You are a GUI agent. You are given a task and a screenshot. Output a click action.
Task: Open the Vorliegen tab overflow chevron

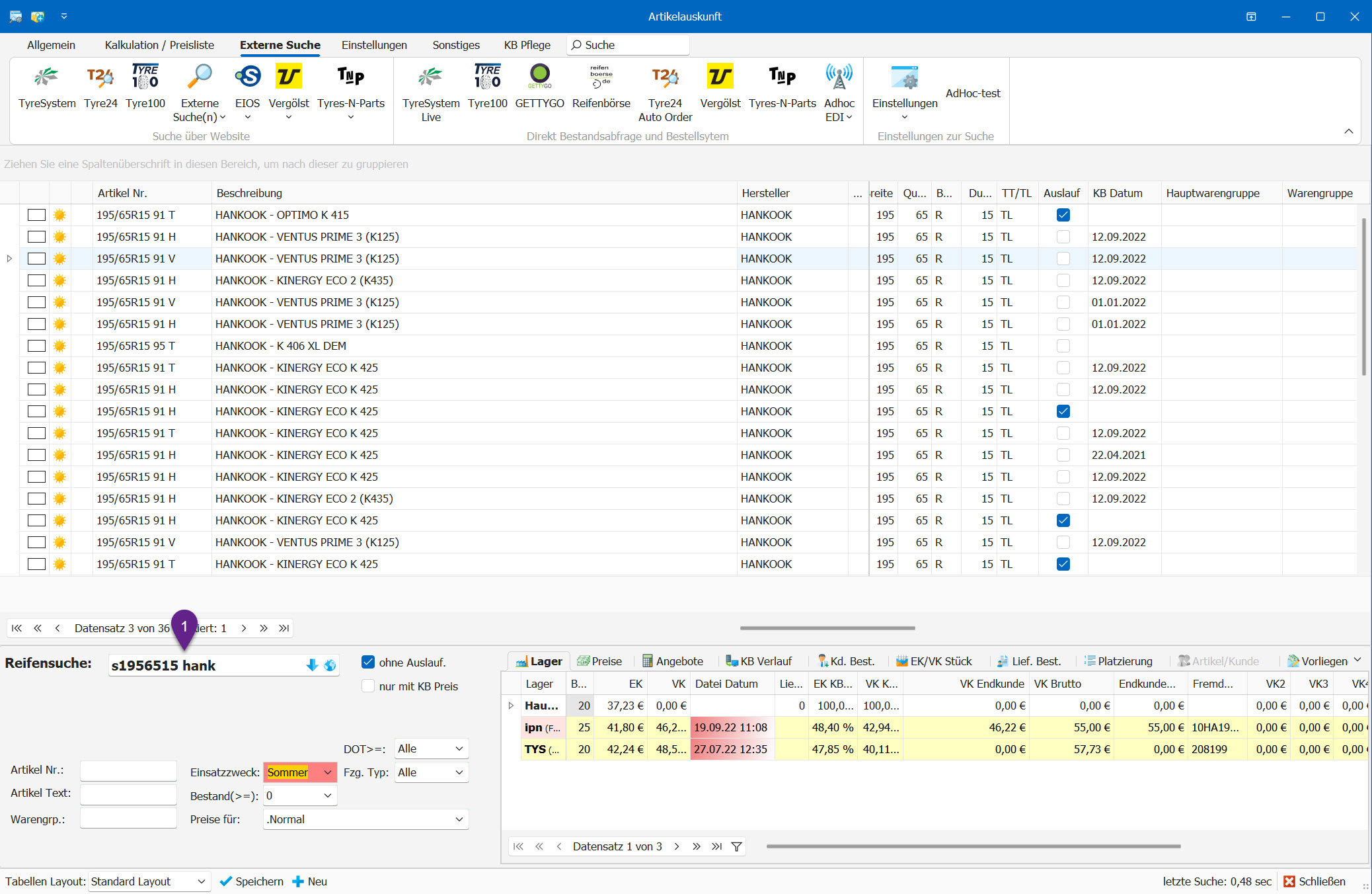point(1357,660)
